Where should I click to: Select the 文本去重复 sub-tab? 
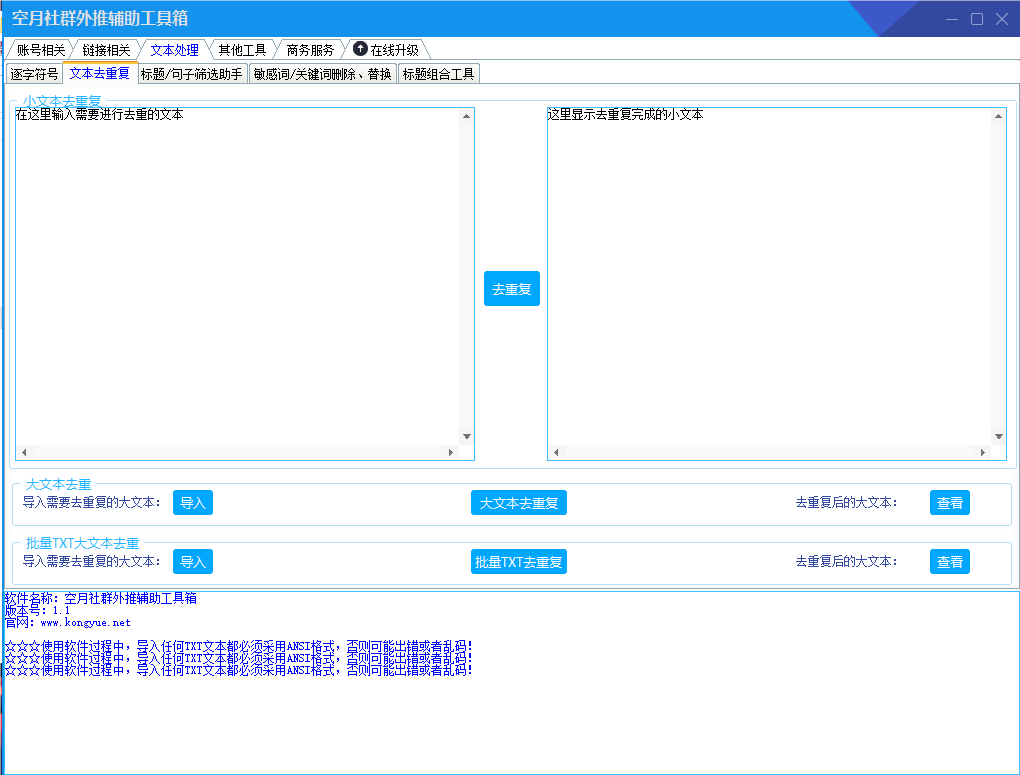(100, 74)
